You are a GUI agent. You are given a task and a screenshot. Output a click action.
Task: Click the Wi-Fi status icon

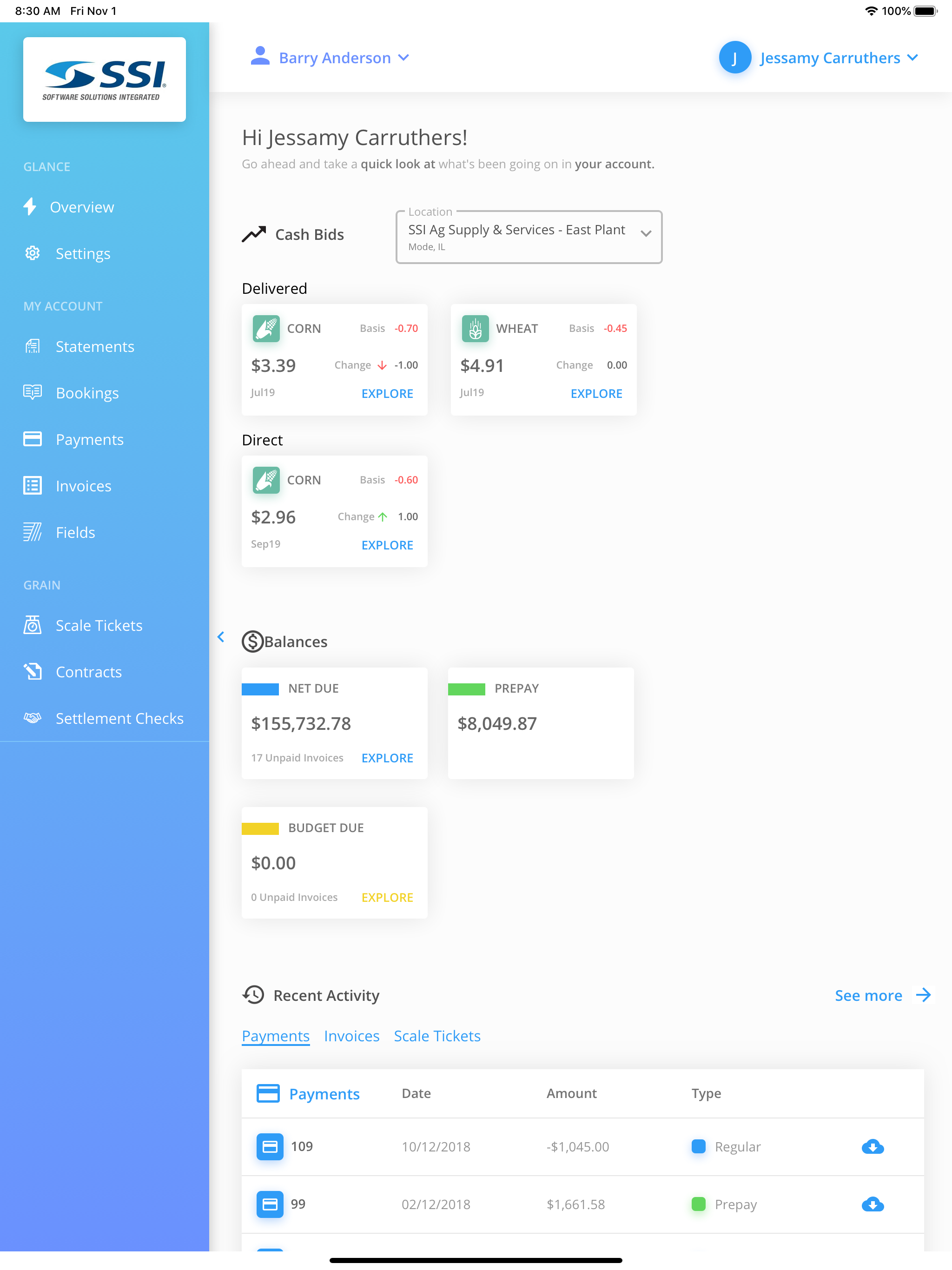pos(871,11)
